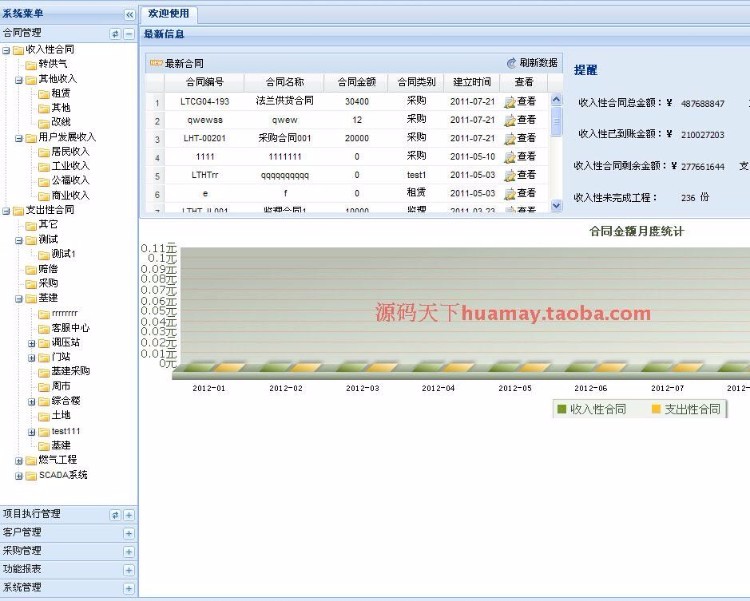The image size is (750, 601).
Task: Collapse the 支出性合同 tree node
Action: (6, 211)
